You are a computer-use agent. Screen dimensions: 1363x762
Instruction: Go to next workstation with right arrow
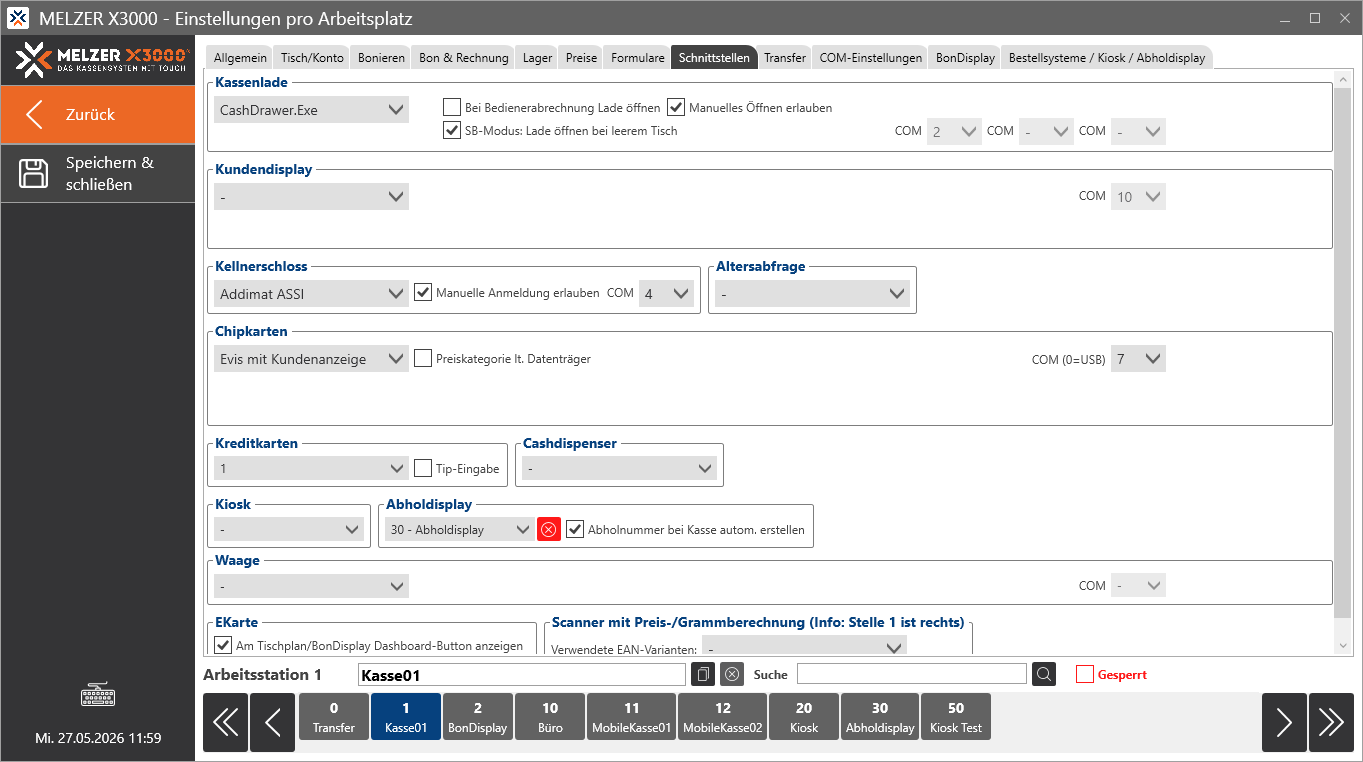[1284, 722]
